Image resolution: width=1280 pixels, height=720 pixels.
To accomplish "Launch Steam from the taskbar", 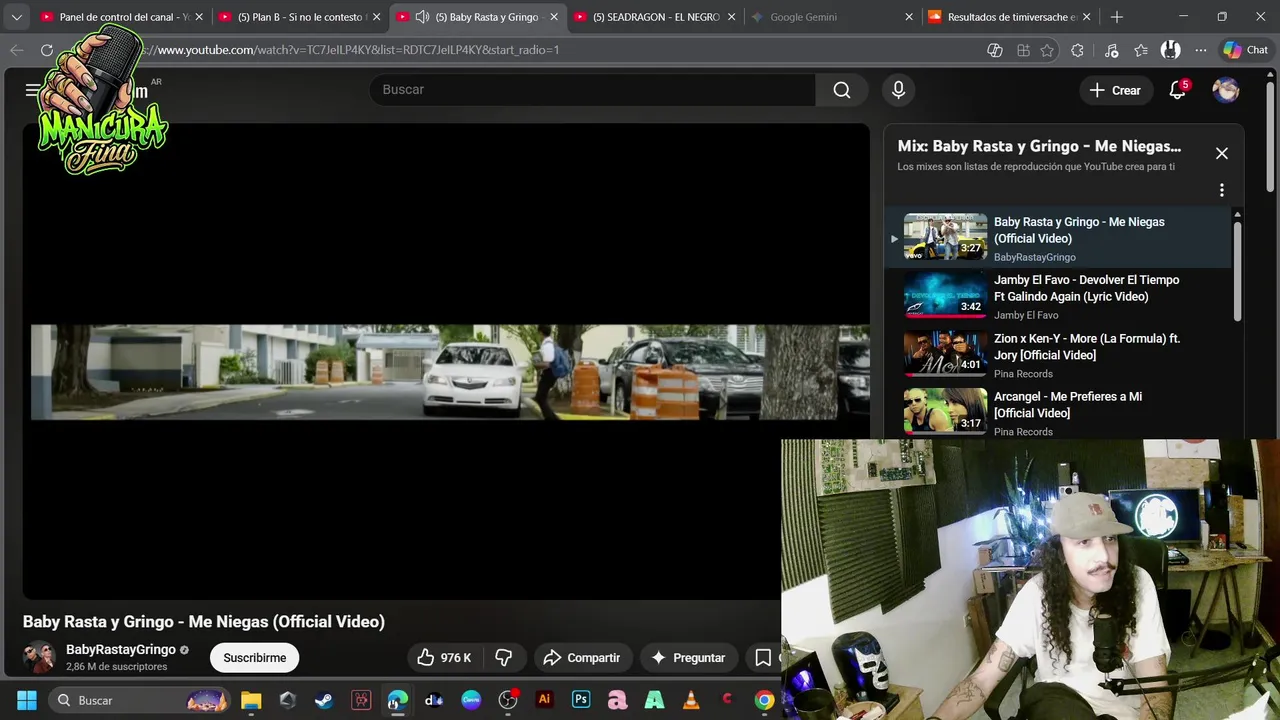I will coord(324,700).
